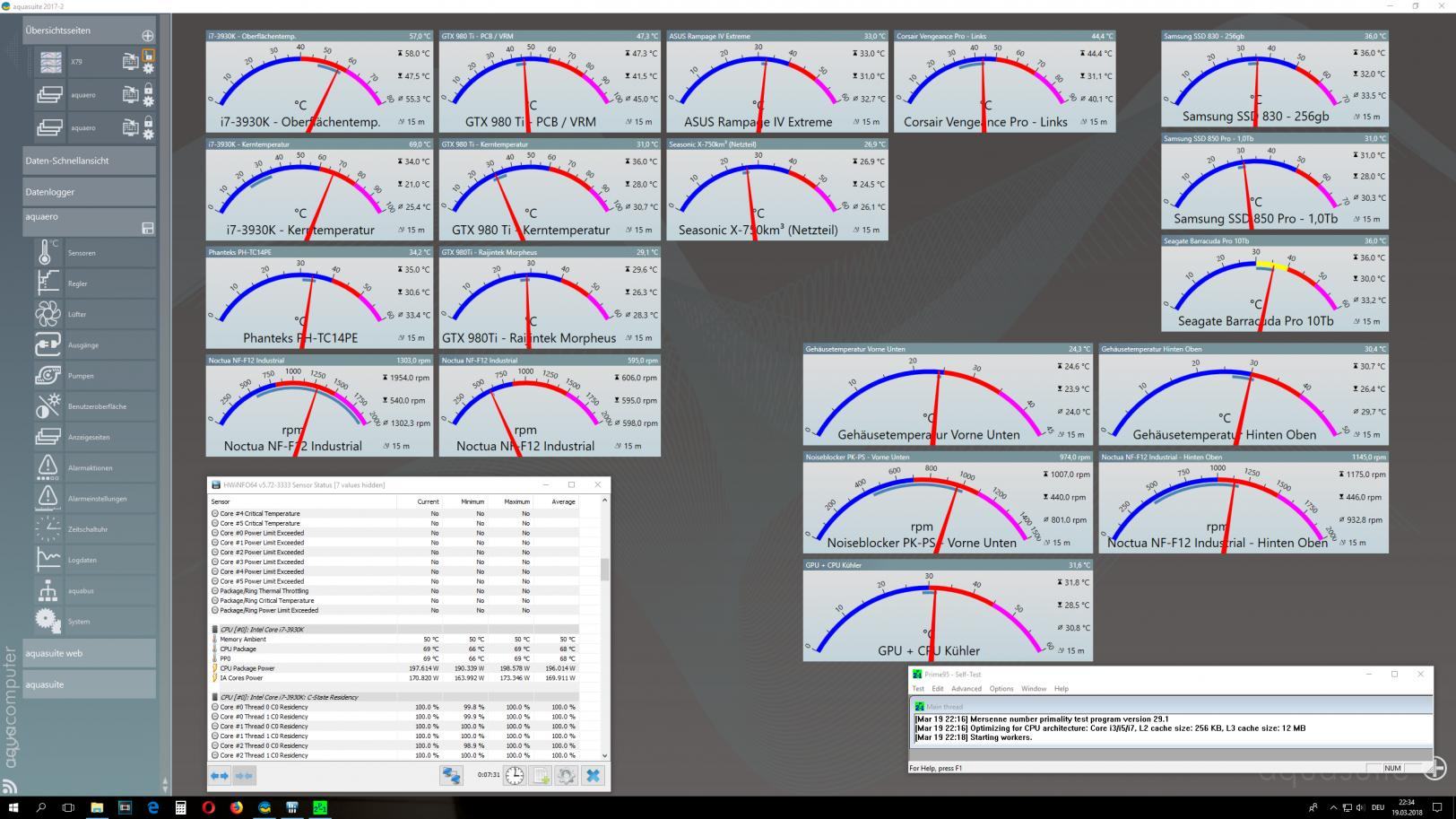Click the Prime95 green taskbar icon
This screenshot has height=819, width=1456.
tap(319, 807)
